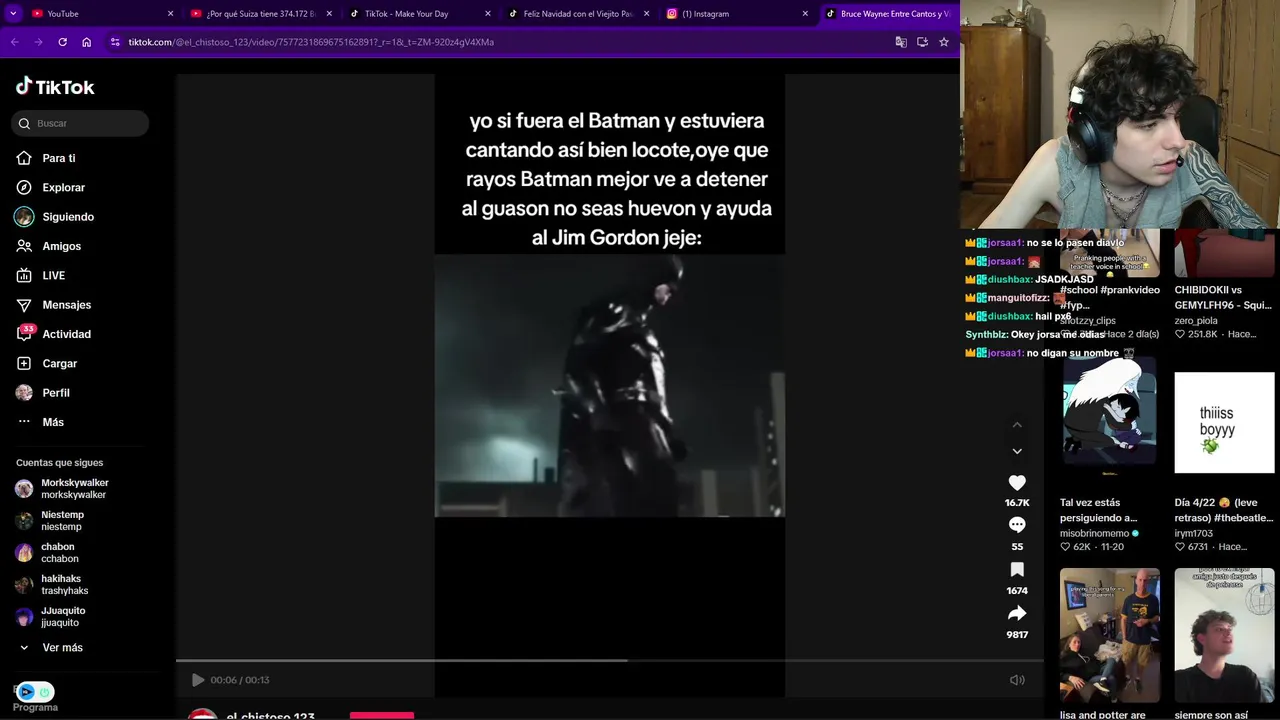Viewport: 1280px width, 720px height.
Task: Open thiiiss boyyy video thumbnail
Action: [x=1224, y=422]
